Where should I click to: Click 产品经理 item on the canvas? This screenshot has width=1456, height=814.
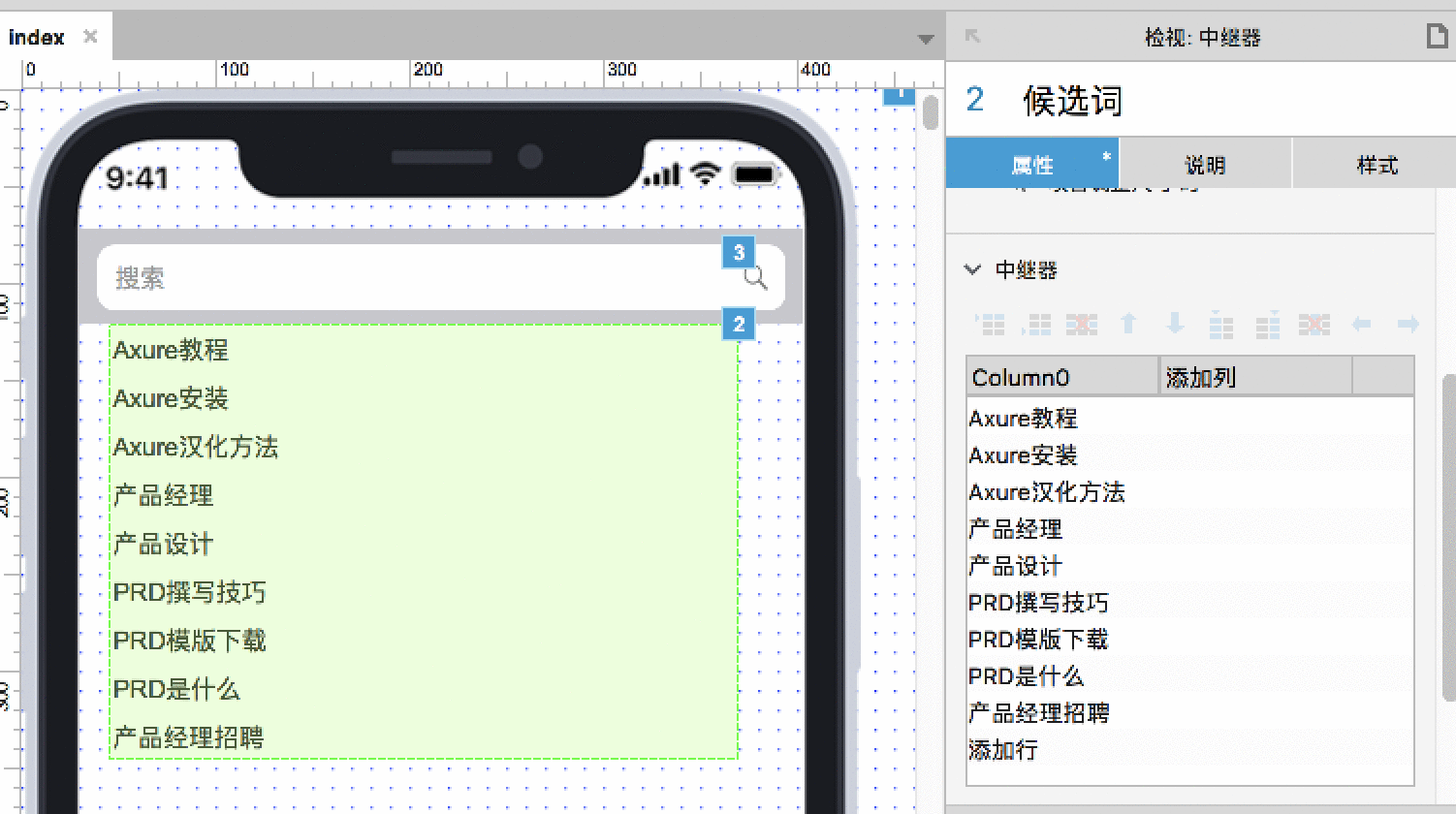tap(163, 495)
